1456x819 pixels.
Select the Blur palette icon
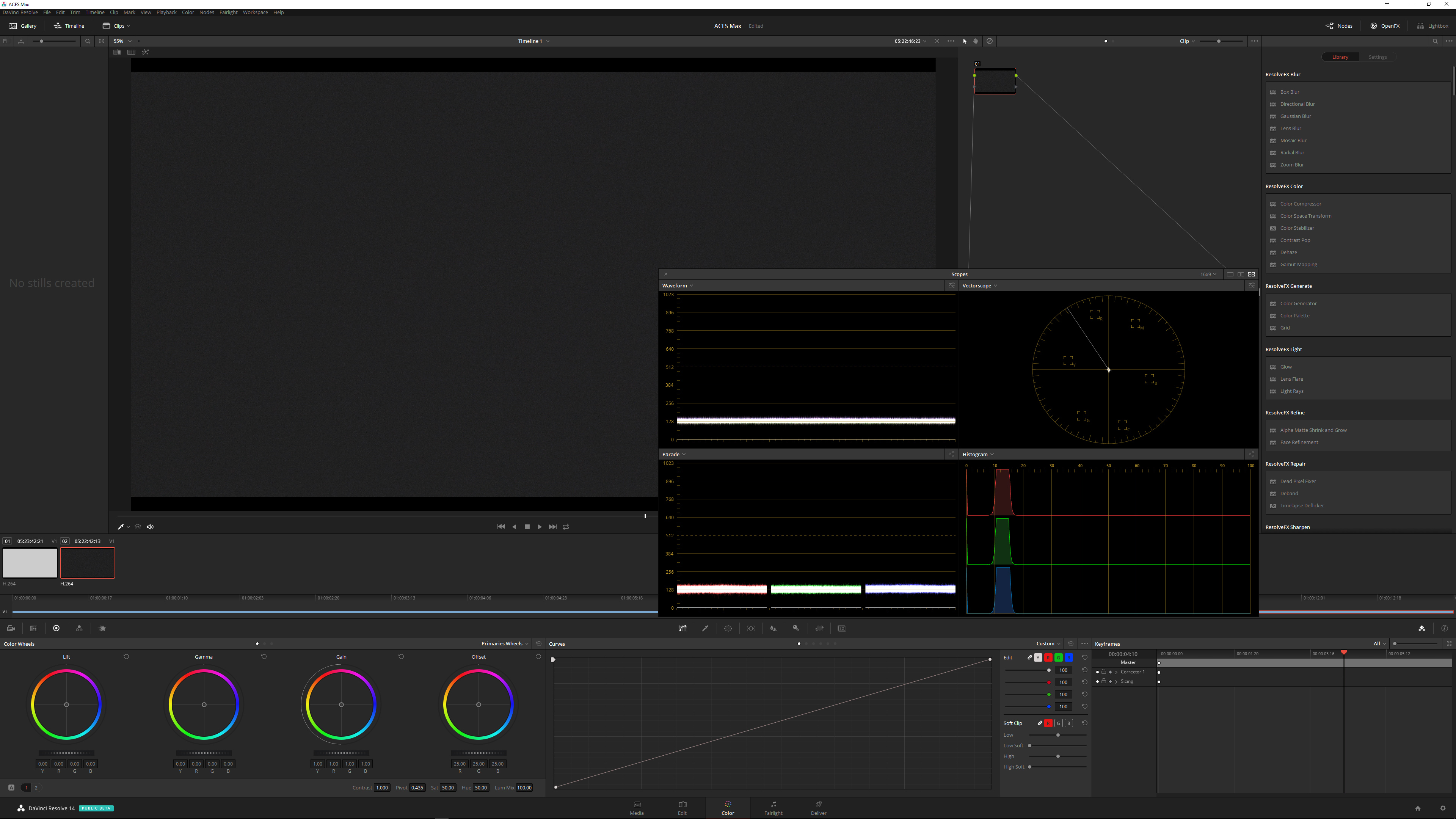(x=773, y=629)
